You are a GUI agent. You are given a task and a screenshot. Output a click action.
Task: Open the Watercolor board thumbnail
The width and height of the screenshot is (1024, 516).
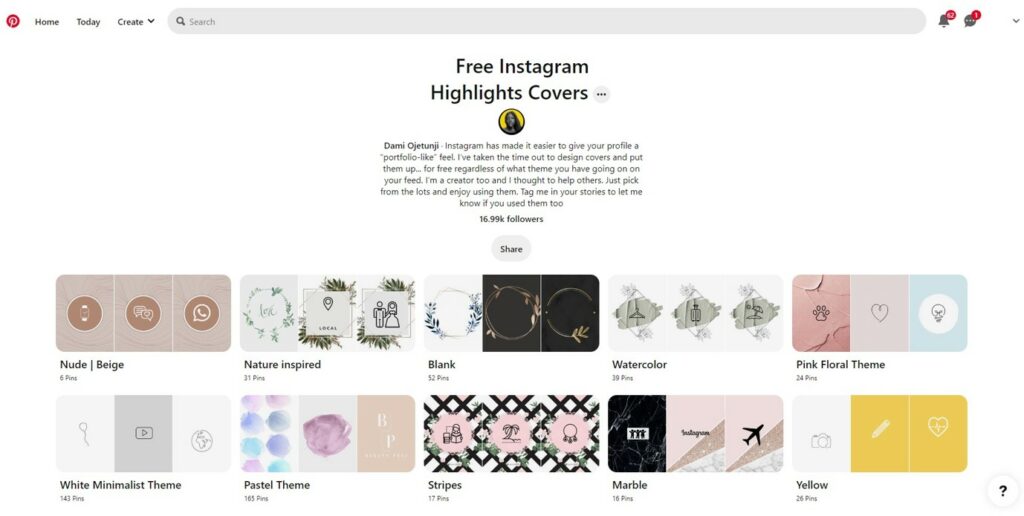pyautogui.click(x=696, y=313)
